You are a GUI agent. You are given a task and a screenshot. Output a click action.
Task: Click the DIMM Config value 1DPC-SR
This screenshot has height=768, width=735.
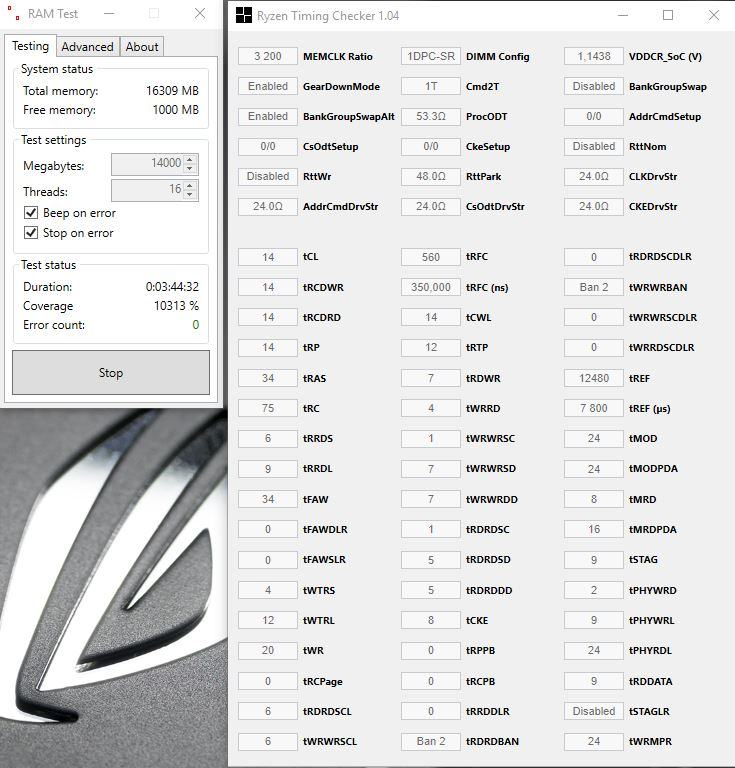tap(431, 56)
